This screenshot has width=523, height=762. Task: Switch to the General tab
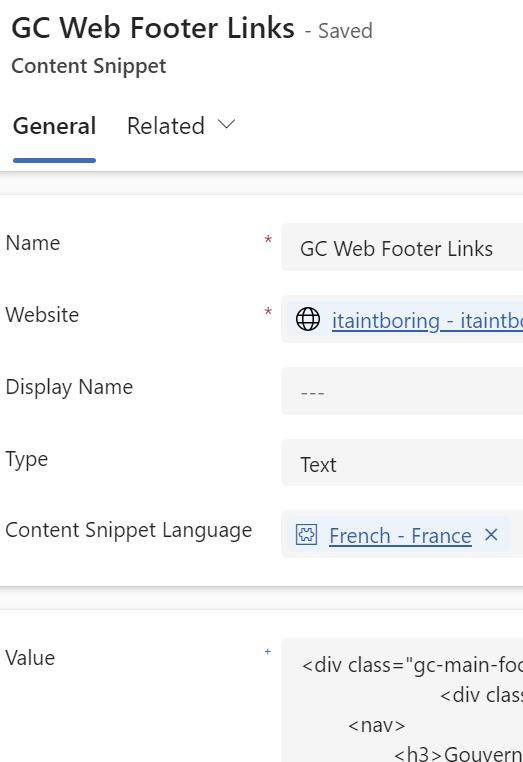(54, 126)
